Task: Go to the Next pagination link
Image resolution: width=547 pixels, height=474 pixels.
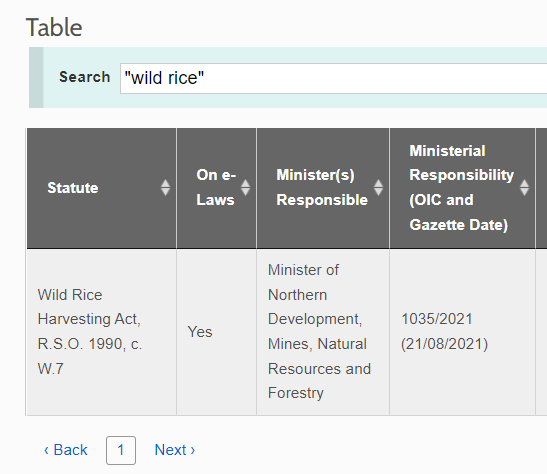Action: [175, 450]
